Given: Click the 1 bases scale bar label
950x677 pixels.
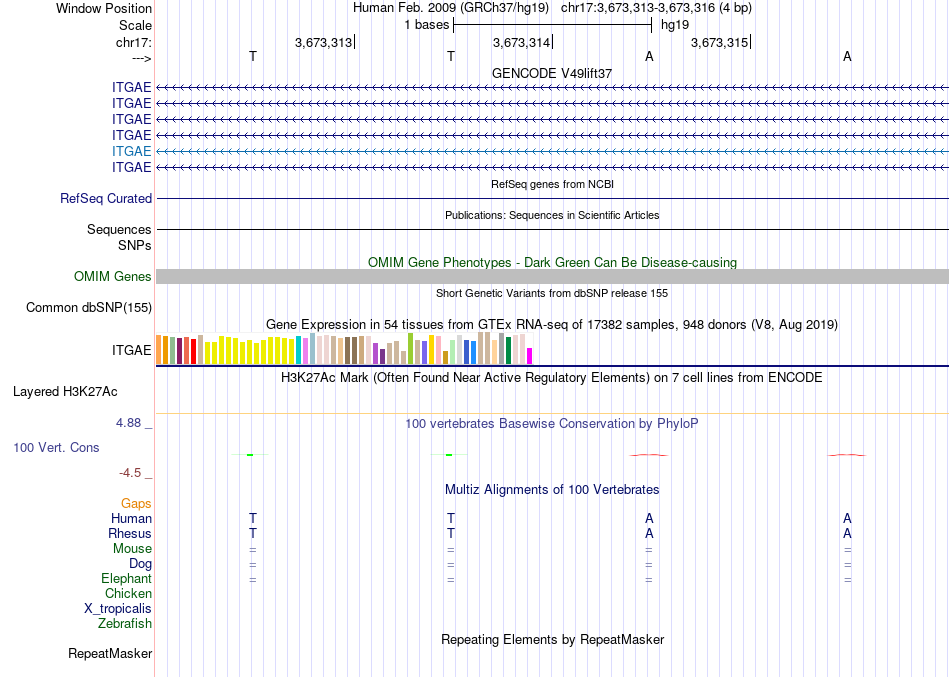Looking at the screenshot, I should click(x=427, y=25).
